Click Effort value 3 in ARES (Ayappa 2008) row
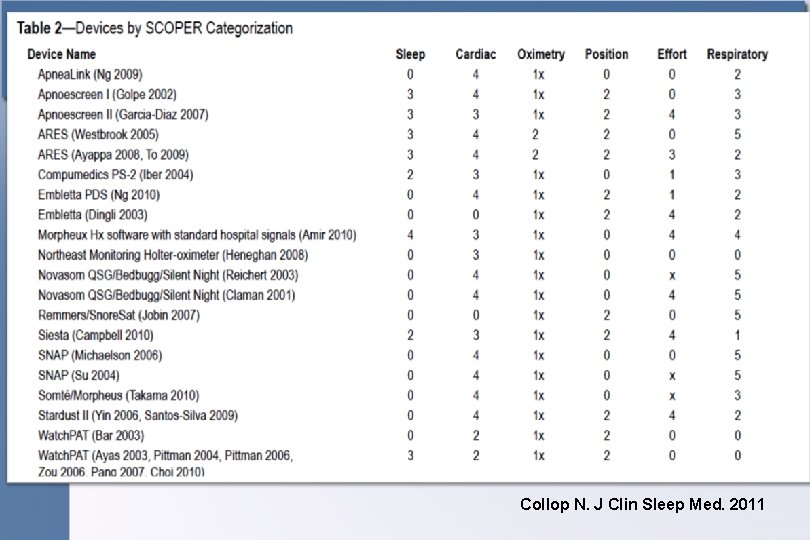The height and width of the screenshot is (540, 810). click(672, 155)
